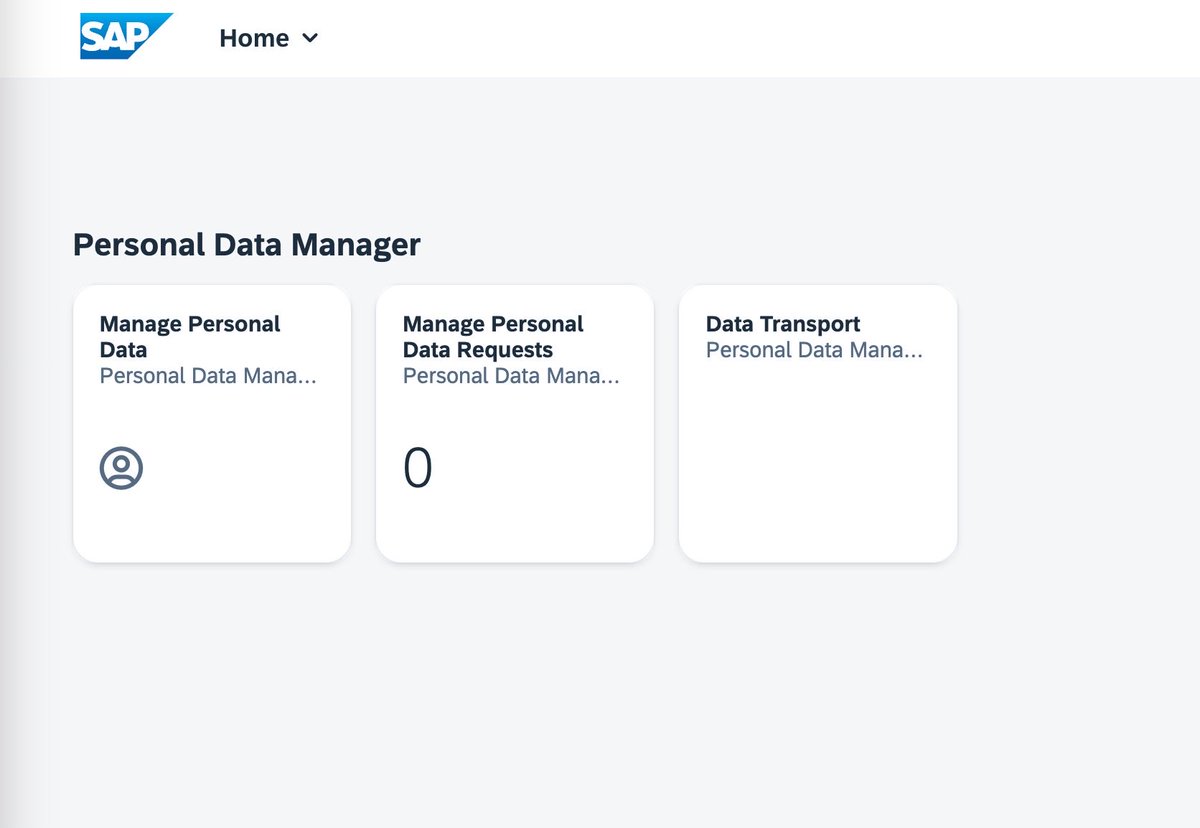Click the SAP logo
The width and height of the screenshot is (1200, 828).
(126, 37)
